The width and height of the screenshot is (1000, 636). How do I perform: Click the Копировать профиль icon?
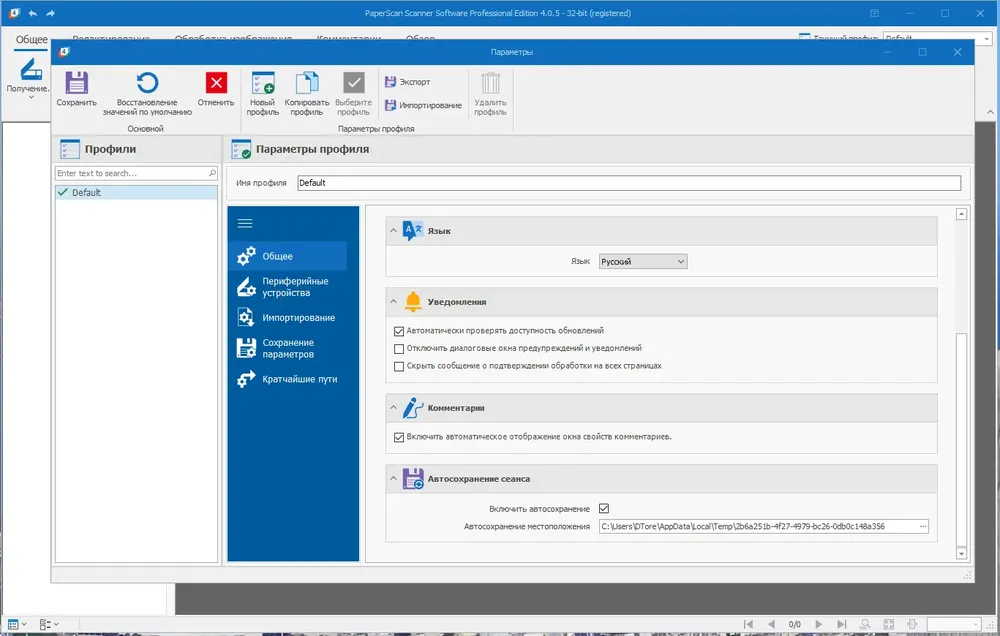pos(307,83)
